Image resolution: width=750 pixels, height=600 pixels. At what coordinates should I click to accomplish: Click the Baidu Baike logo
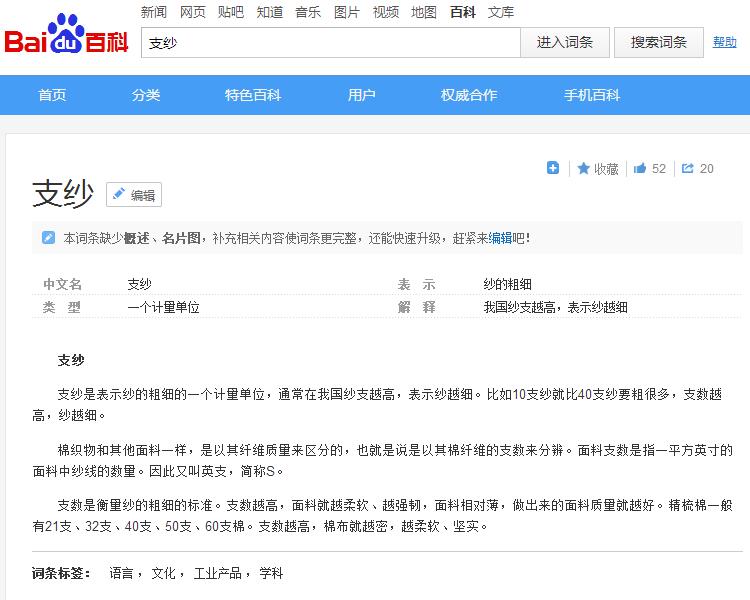[x=66, y=40]
